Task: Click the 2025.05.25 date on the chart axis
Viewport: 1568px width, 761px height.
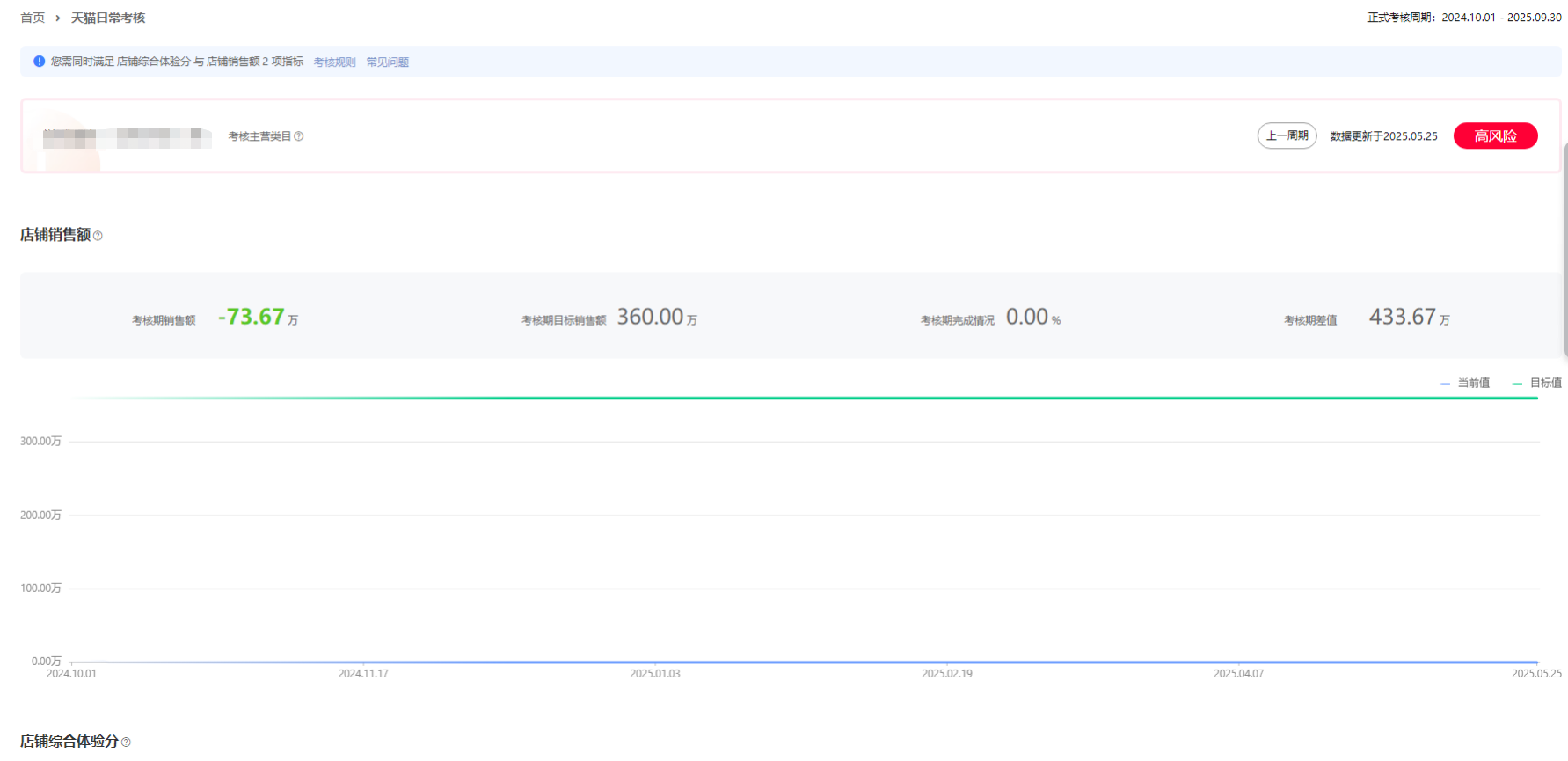Action: [x=1535, y=674]
